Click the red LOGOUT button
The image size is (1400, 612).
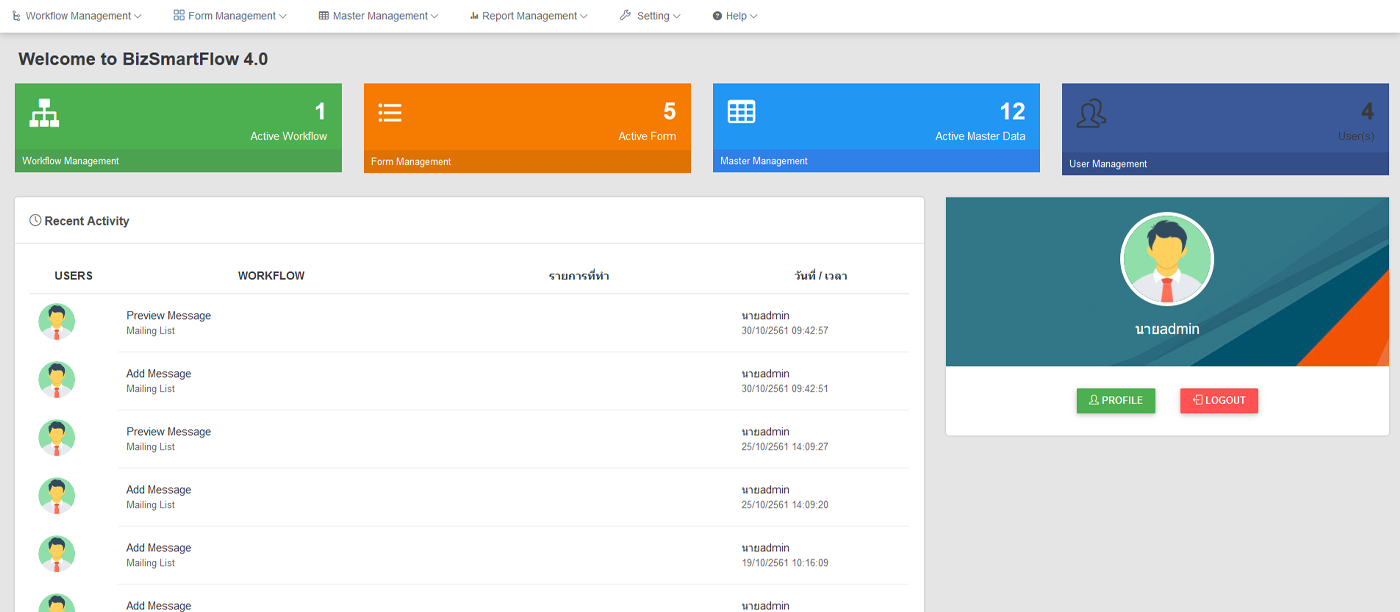(1219, 400)
